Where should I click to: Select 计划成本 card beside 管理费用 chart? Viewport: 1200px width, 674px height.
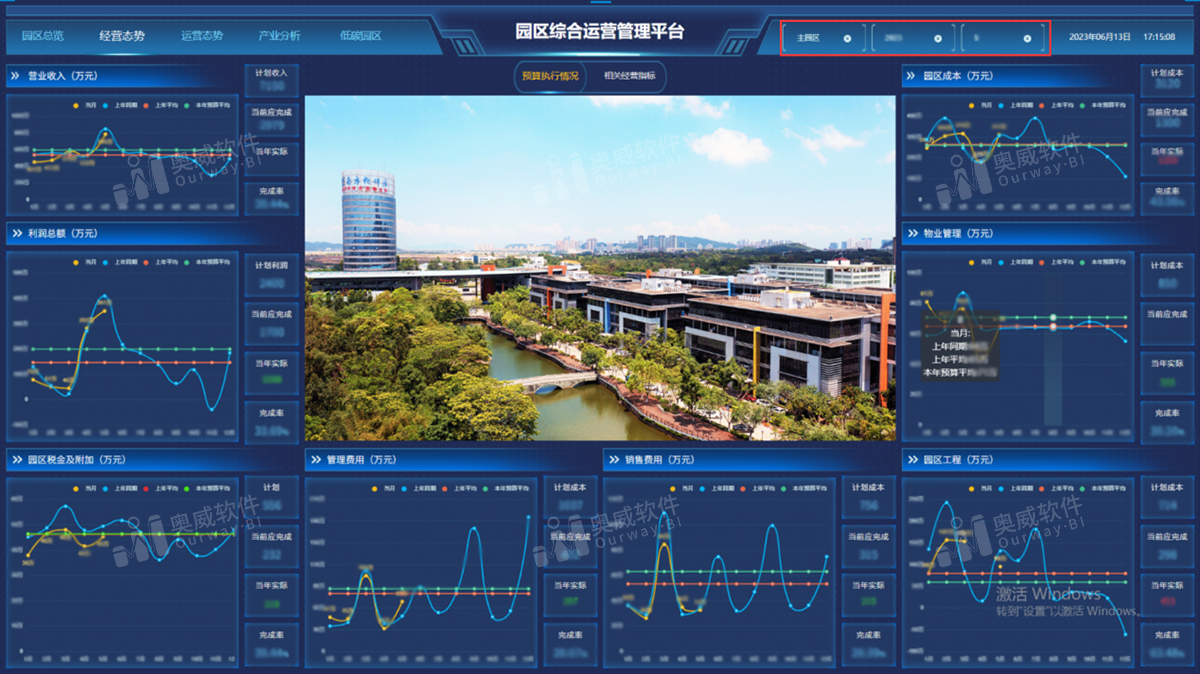point(570,497)
